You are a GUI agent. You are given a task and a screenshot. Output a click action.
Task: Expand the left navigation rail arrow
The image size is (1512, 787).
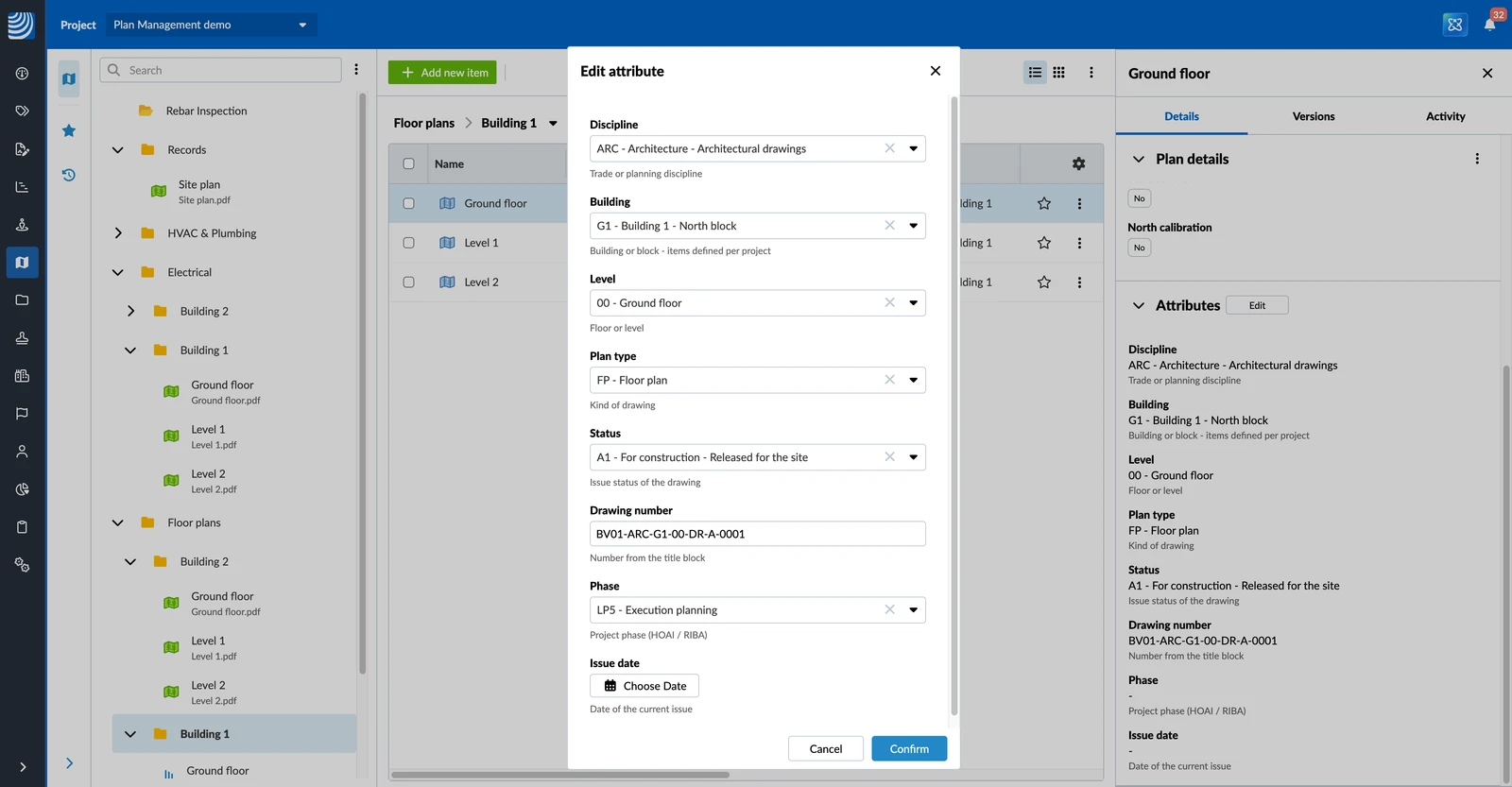click(x=23, y=767)
